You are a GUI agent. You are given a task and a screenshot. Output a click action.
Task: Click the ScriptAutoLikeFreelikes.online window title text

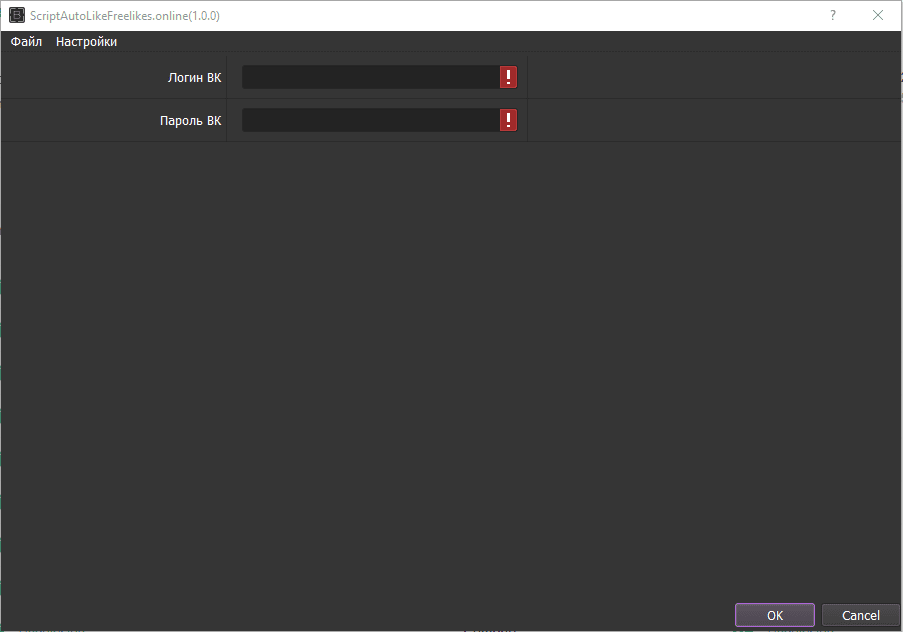tap(125, 16)
